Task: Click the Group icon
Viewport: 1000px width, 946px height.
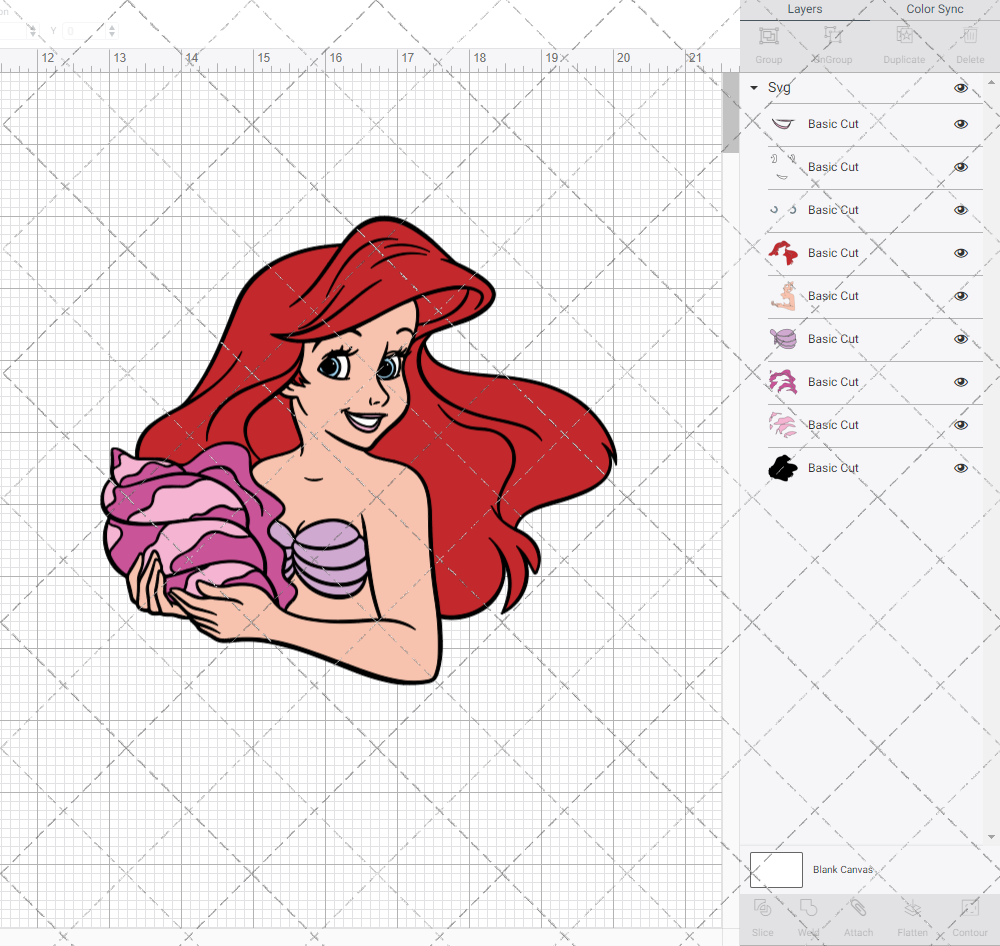Action: coord(768,36)
